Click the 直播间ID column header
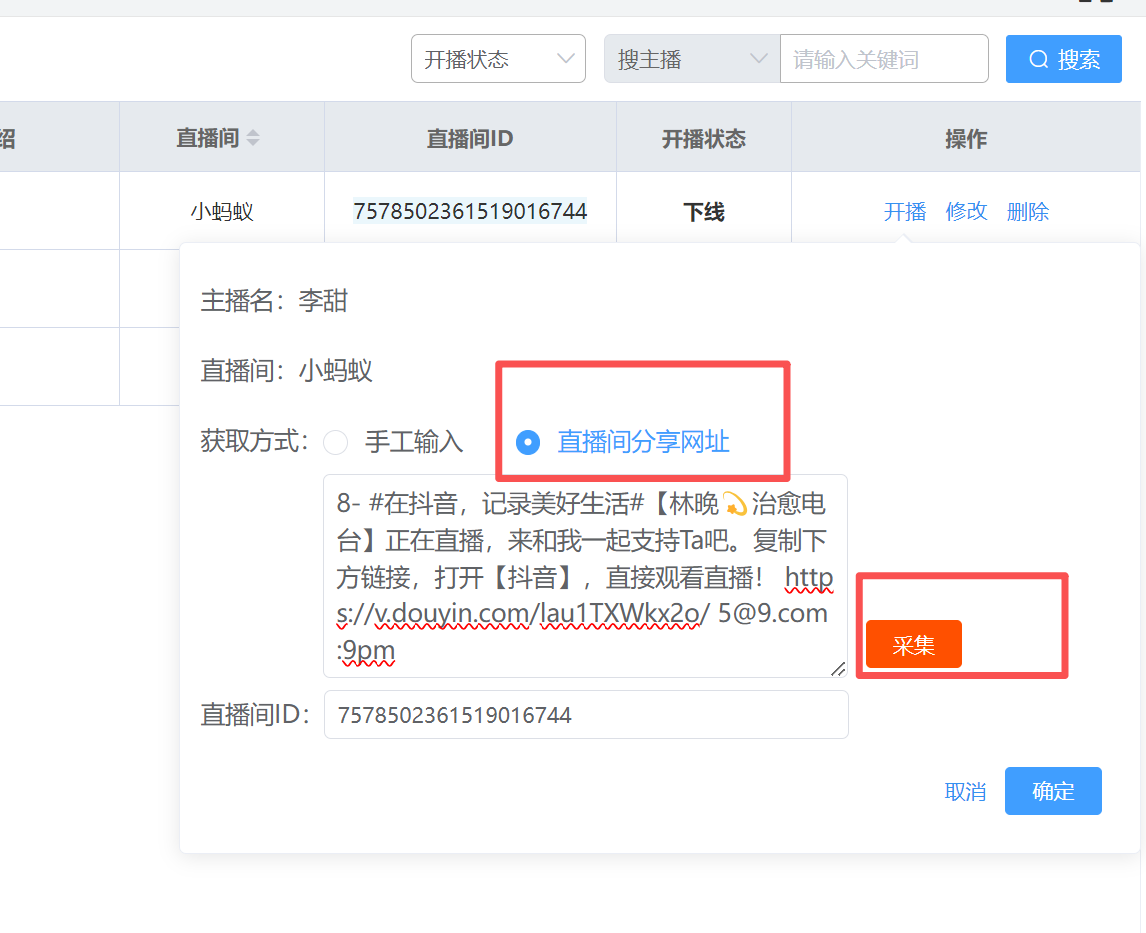 469,139
